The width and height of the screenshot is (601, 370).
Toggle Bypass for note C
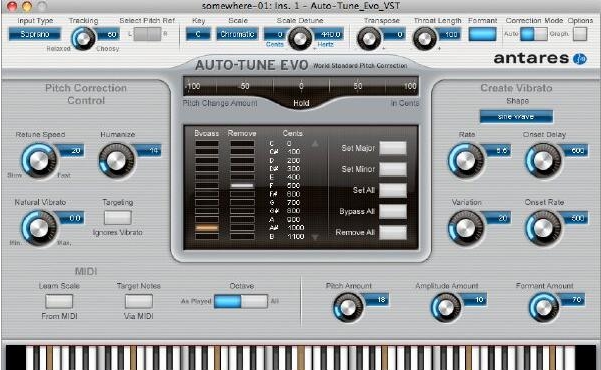click(207, 144)
